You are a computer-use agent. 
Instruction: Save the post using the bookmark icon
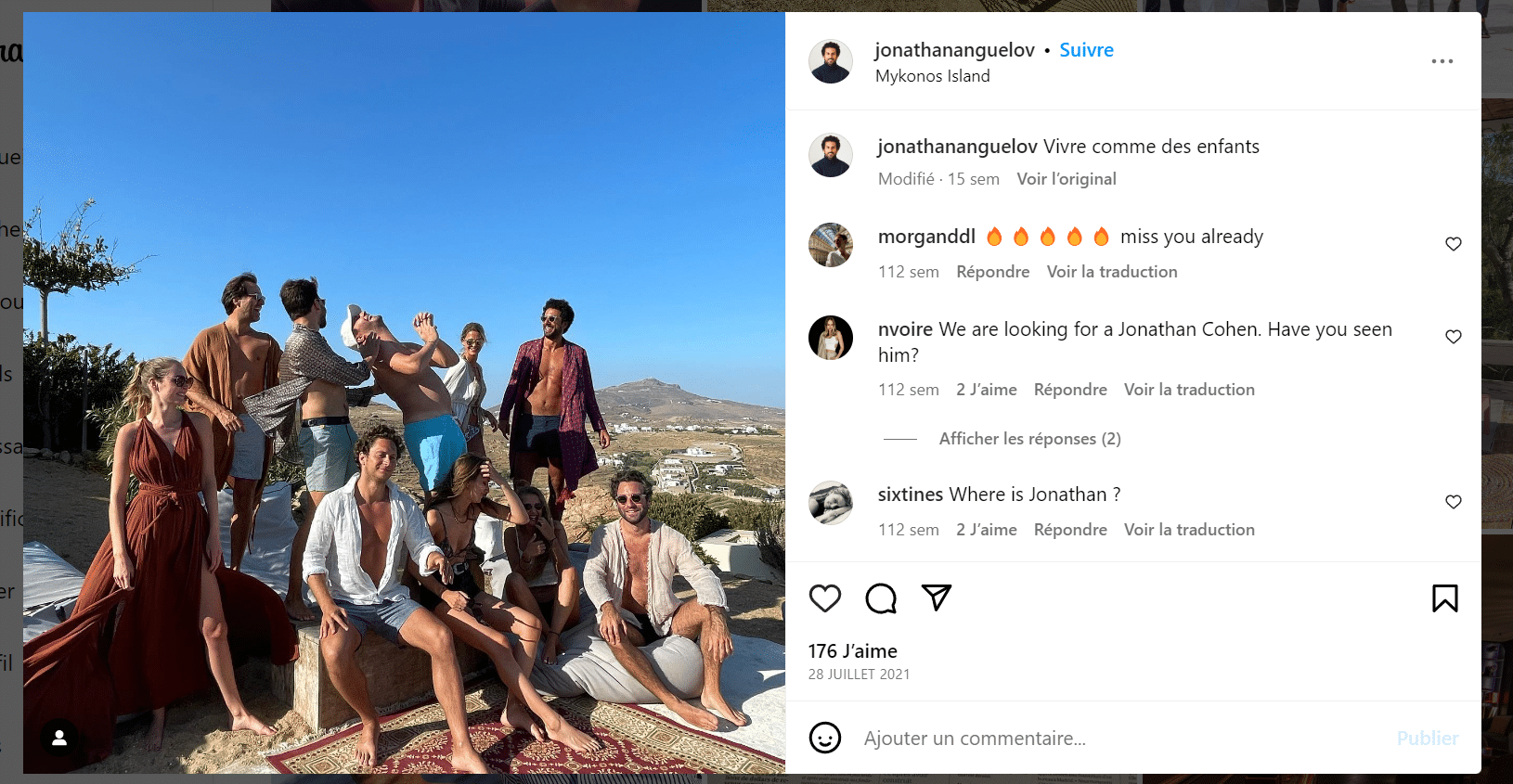[1444, 598]
